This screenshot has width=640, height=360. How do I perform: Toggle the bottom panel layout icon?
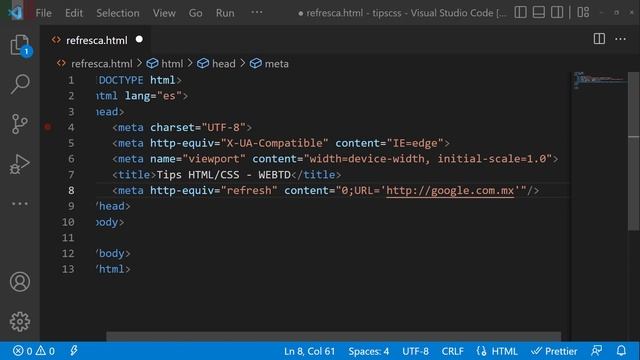pos(539,12)
